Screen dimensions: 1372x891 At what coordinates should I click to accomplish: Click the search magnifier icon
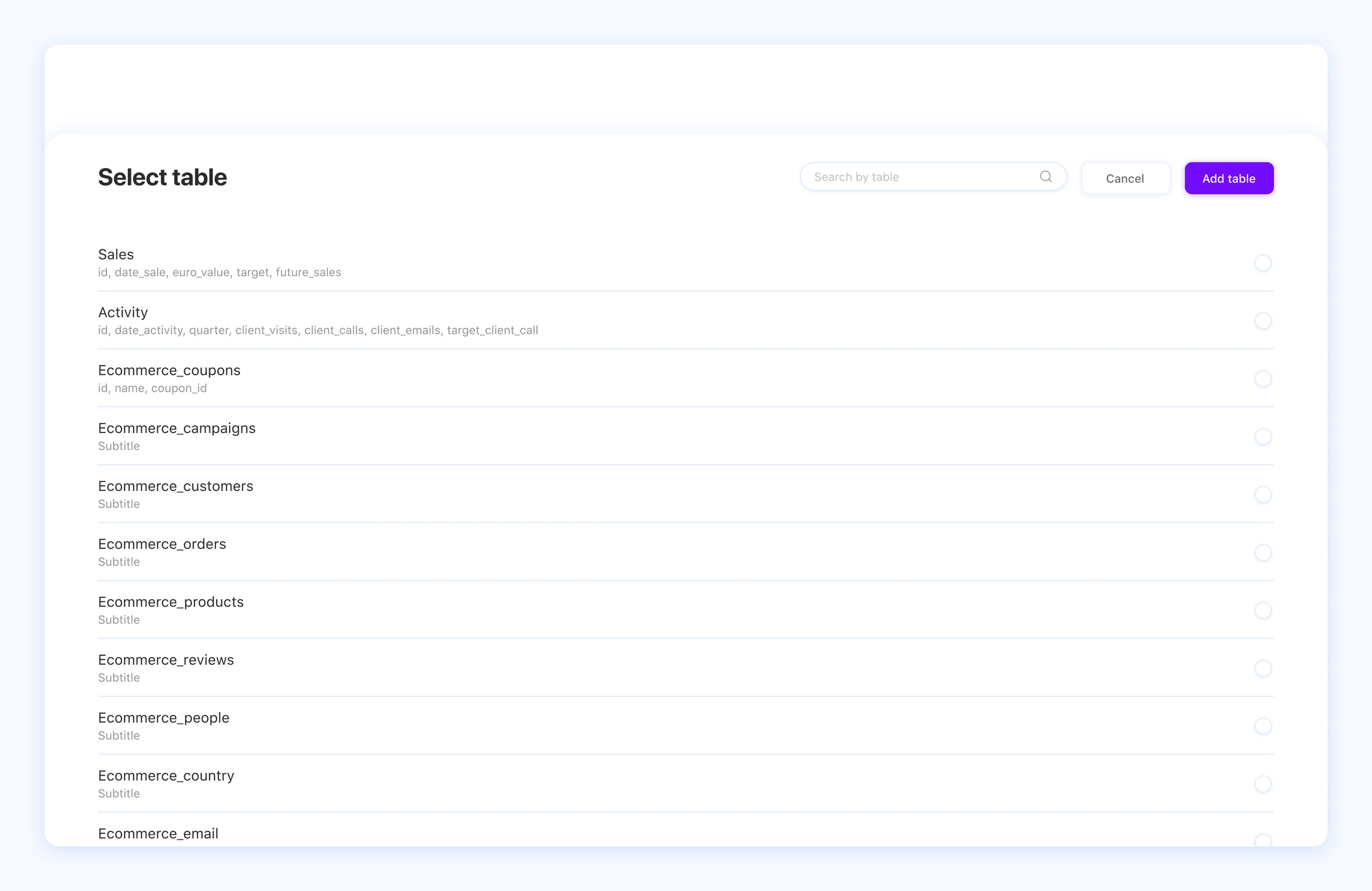(1045, 176)
